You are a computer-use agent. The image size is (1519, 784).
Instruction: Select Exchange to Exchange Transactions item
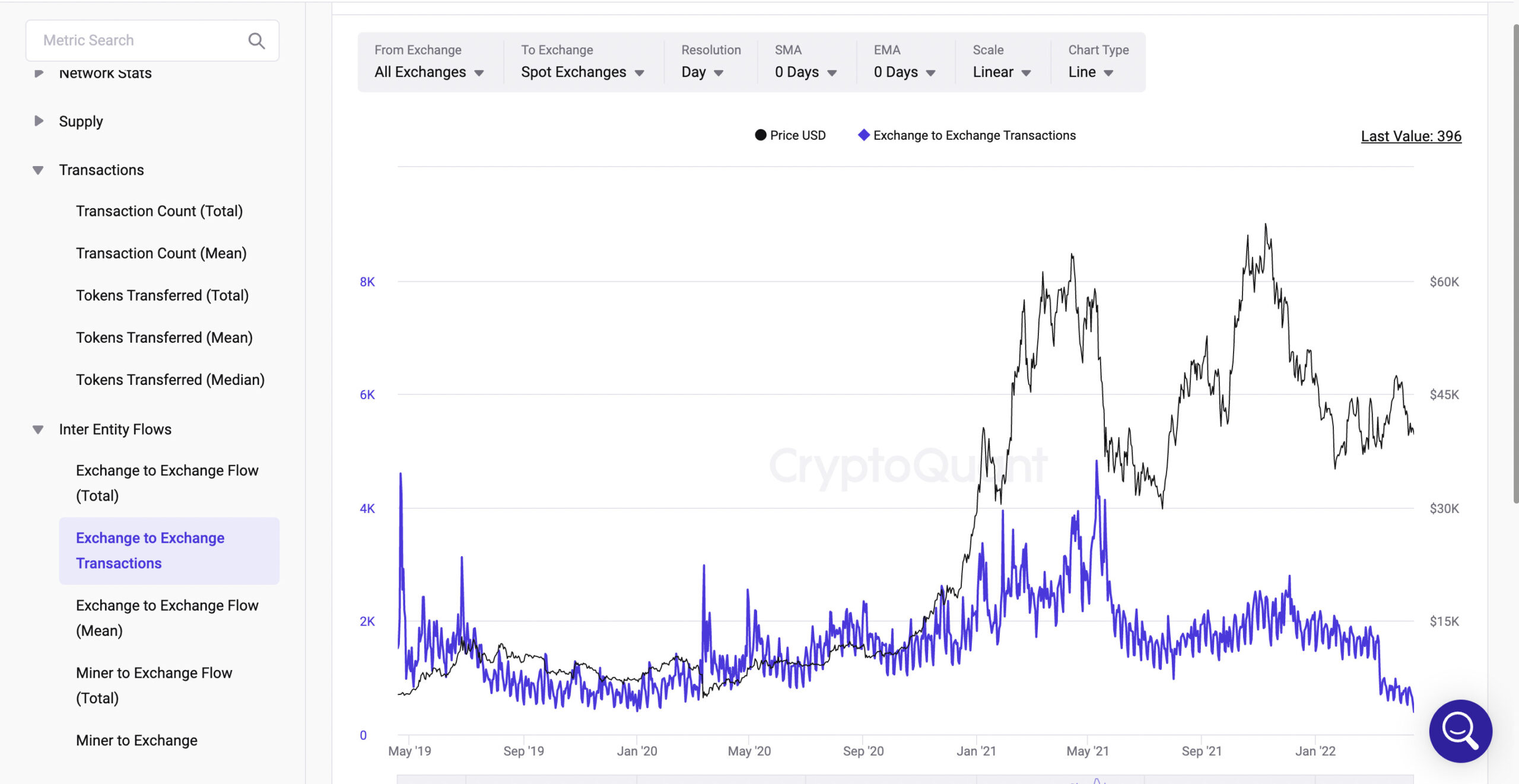(x=169, y=550)
